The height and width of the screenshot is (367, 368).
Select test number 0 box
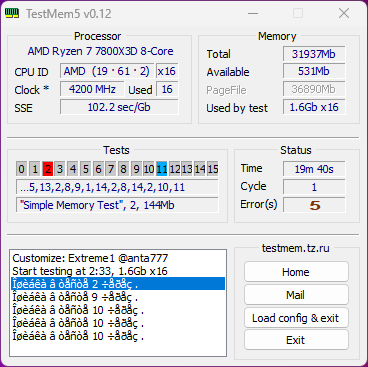[21, 169]
